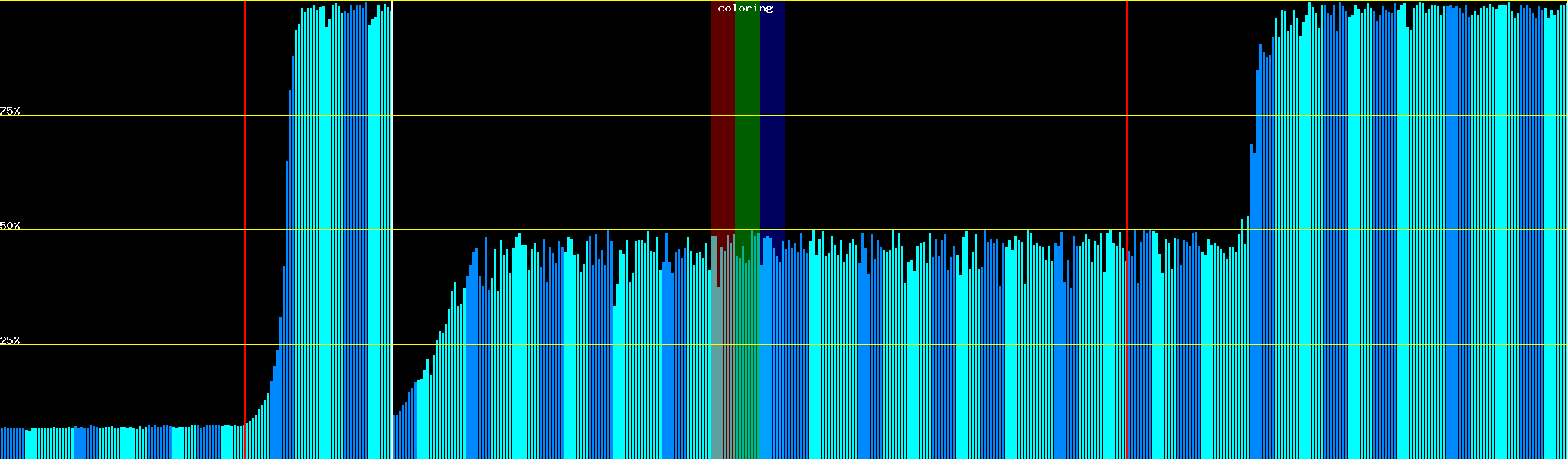The height and width of the screenshot is (459, 1568).
Task: Click the right red vertical marker line
Action: [x=1127, y=153]
